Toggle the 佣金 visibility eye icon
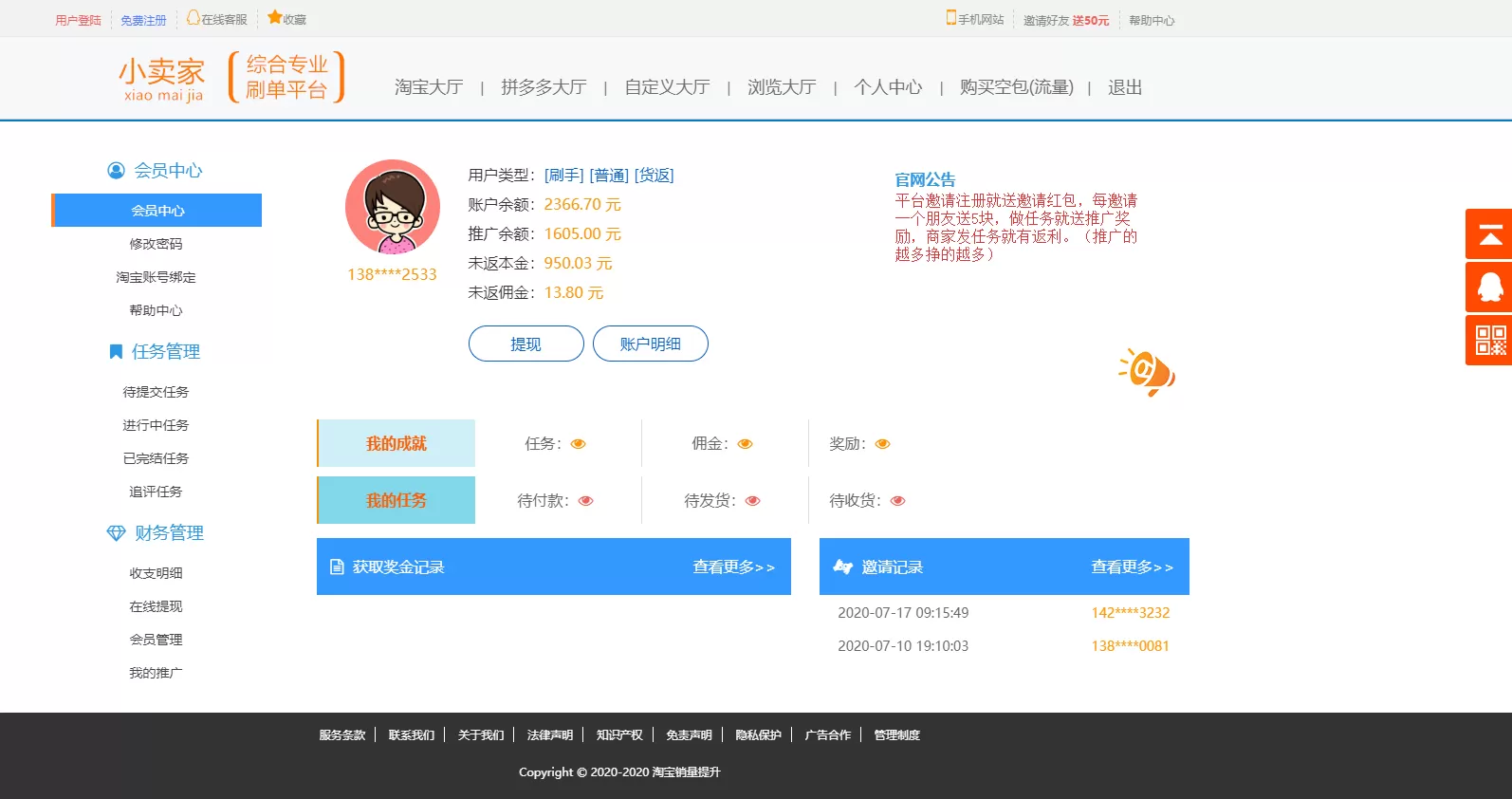Screen dimensions: 1512x799 tap(745, 444)
